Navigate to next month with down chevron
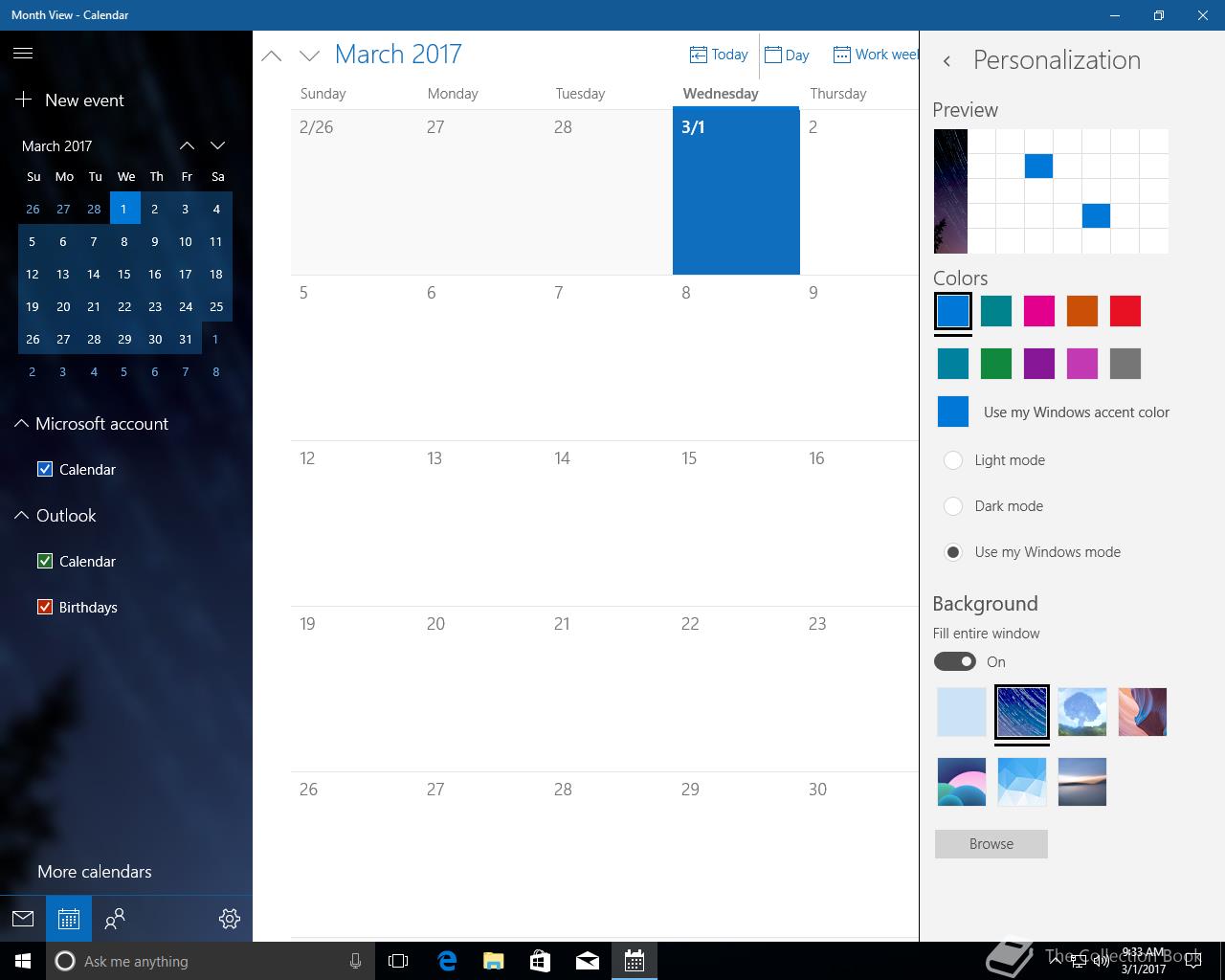Image resolution: width=1225 pixels, height=980 pixels. pyautogui.click(x=309, y=56)
